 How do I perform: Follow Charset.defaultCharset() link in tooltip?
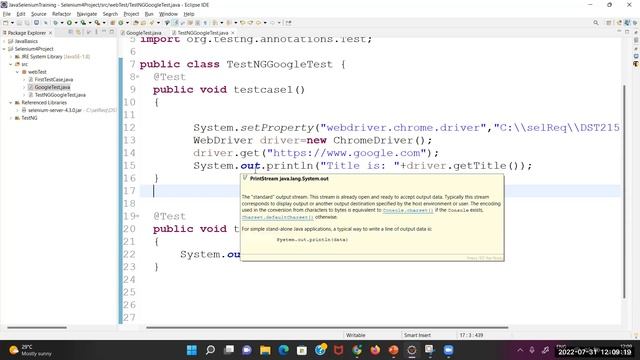pos(278,217)
